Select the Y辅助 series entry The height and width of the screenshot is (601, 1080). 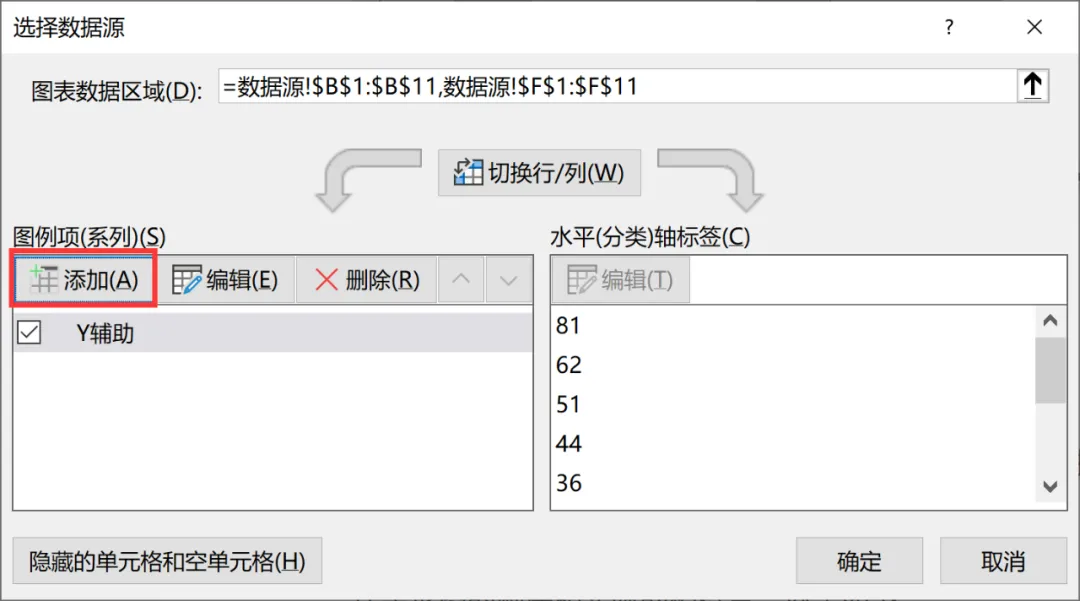(105, 334)
